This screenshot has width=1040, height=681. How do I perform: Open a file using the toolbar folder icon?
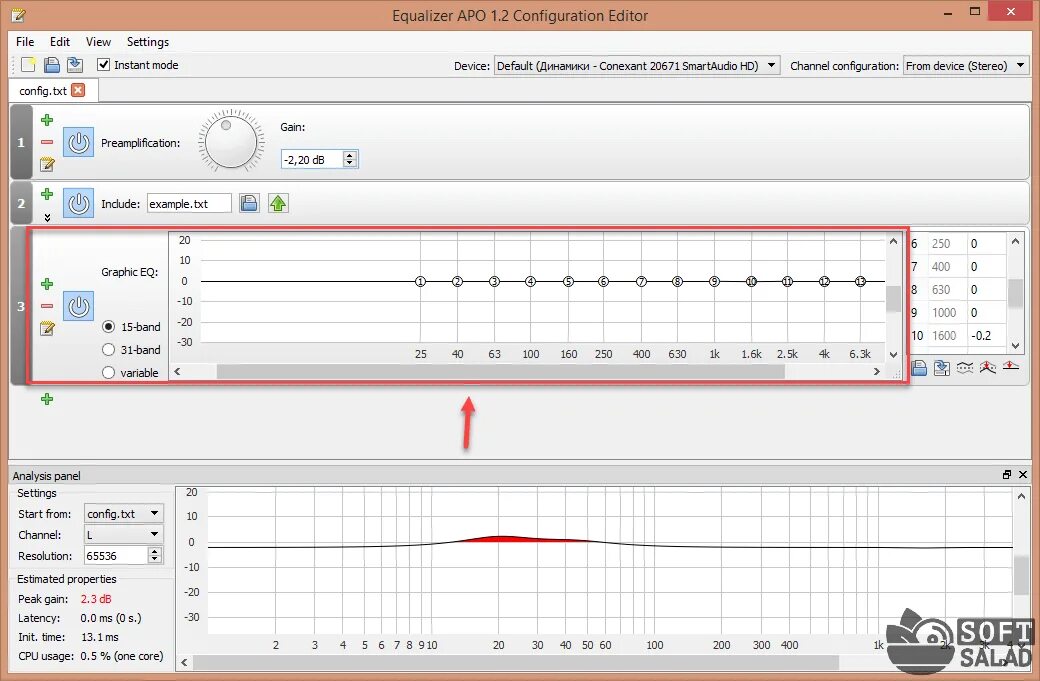(52, 64)
